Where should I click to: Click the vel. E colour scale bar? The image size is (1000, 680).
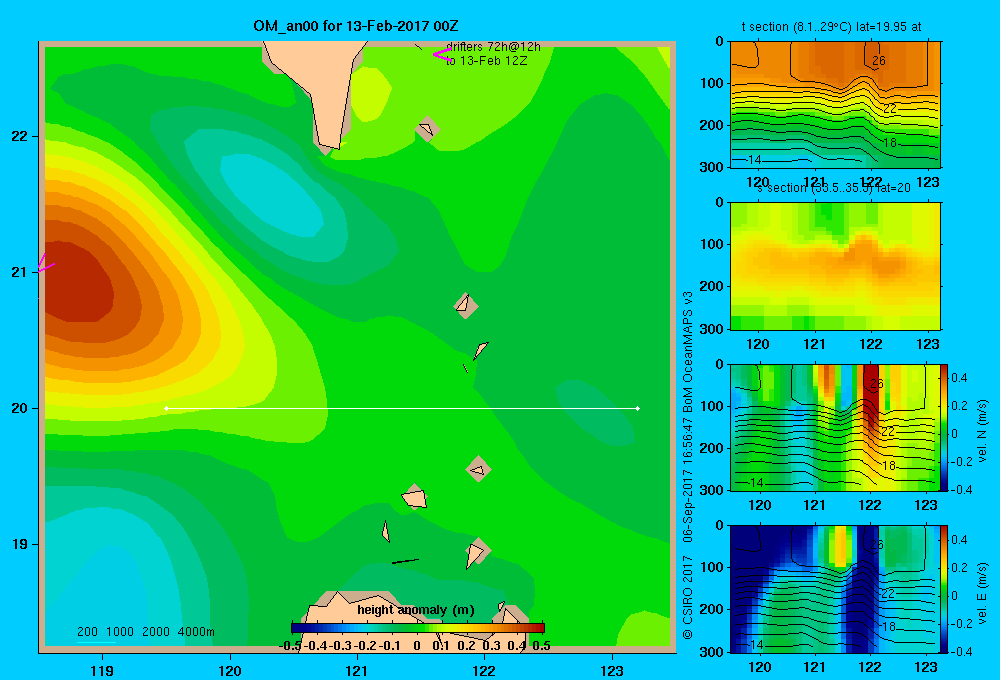point(945,589)
